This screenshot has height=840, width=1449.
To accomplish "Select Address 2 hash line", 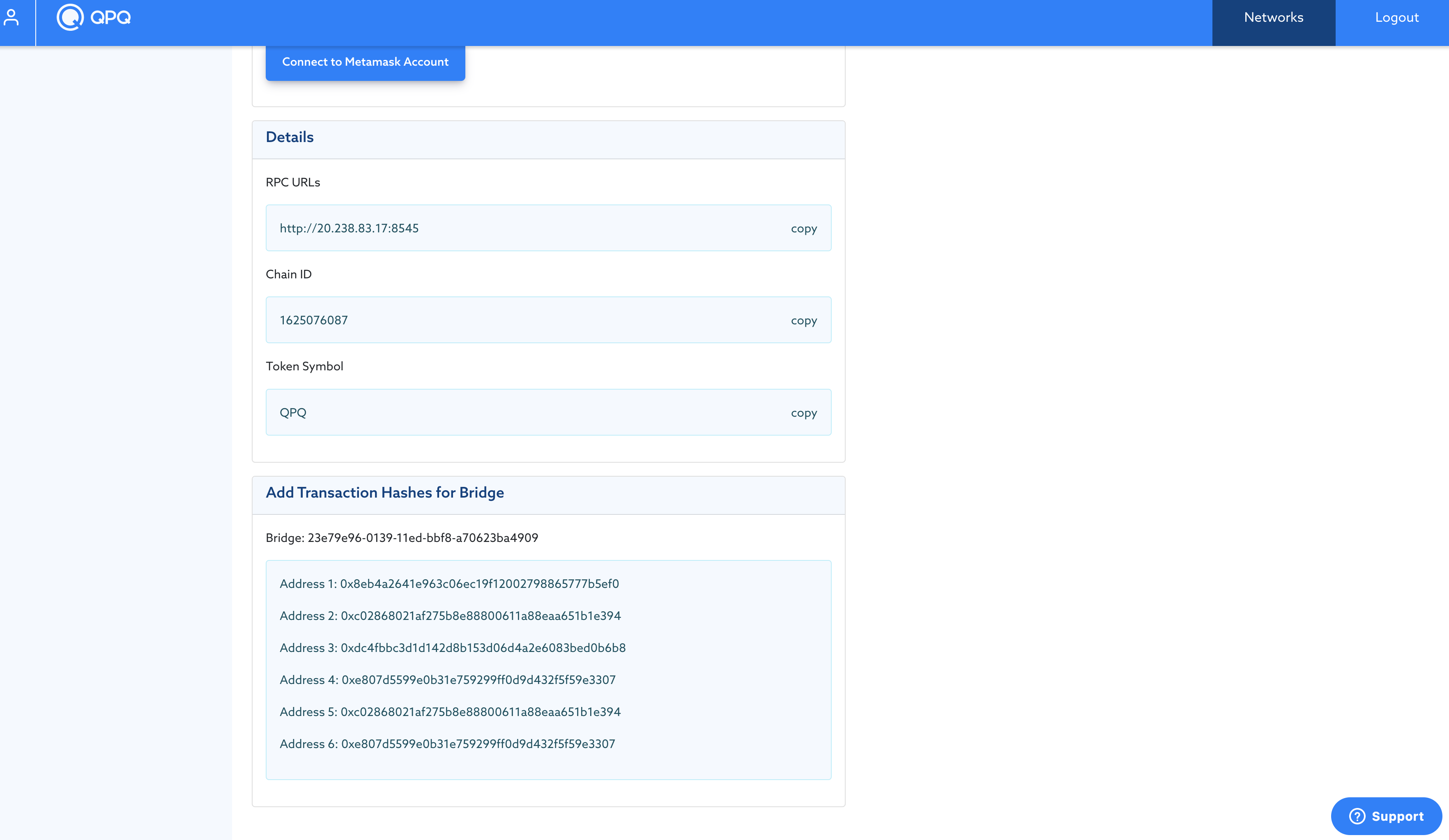I will 450,616.
